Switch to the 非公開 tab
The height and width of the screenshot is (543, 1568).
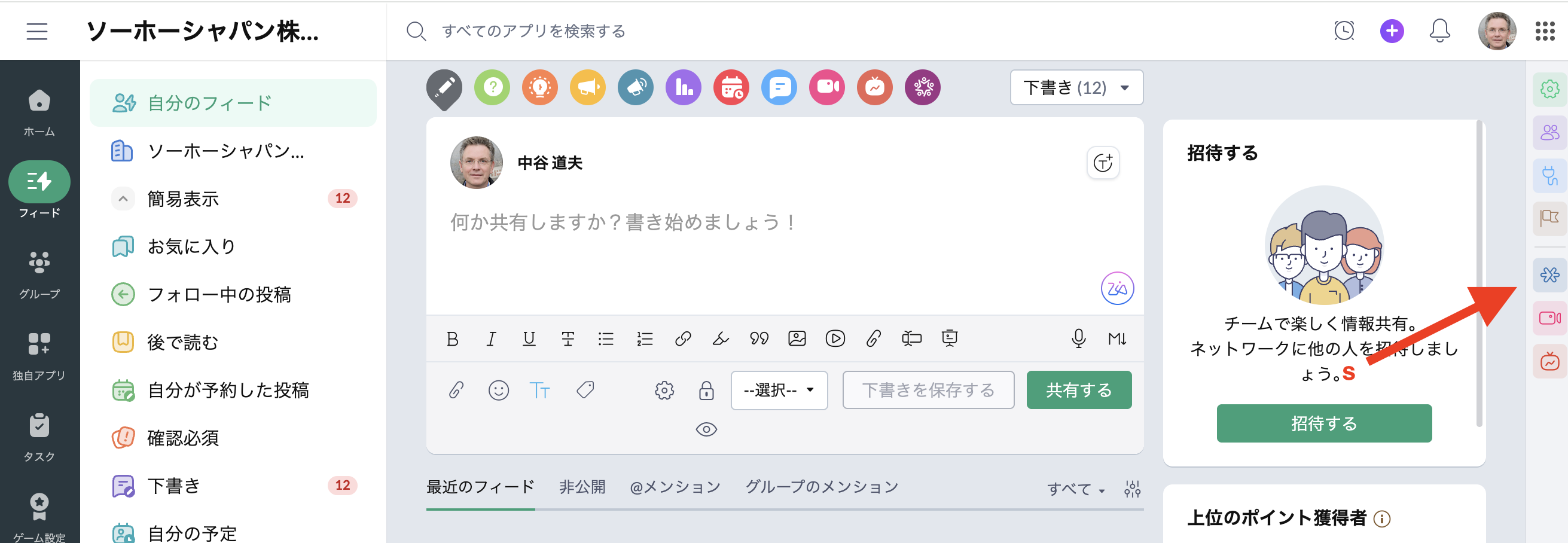(x=582, y=487)
